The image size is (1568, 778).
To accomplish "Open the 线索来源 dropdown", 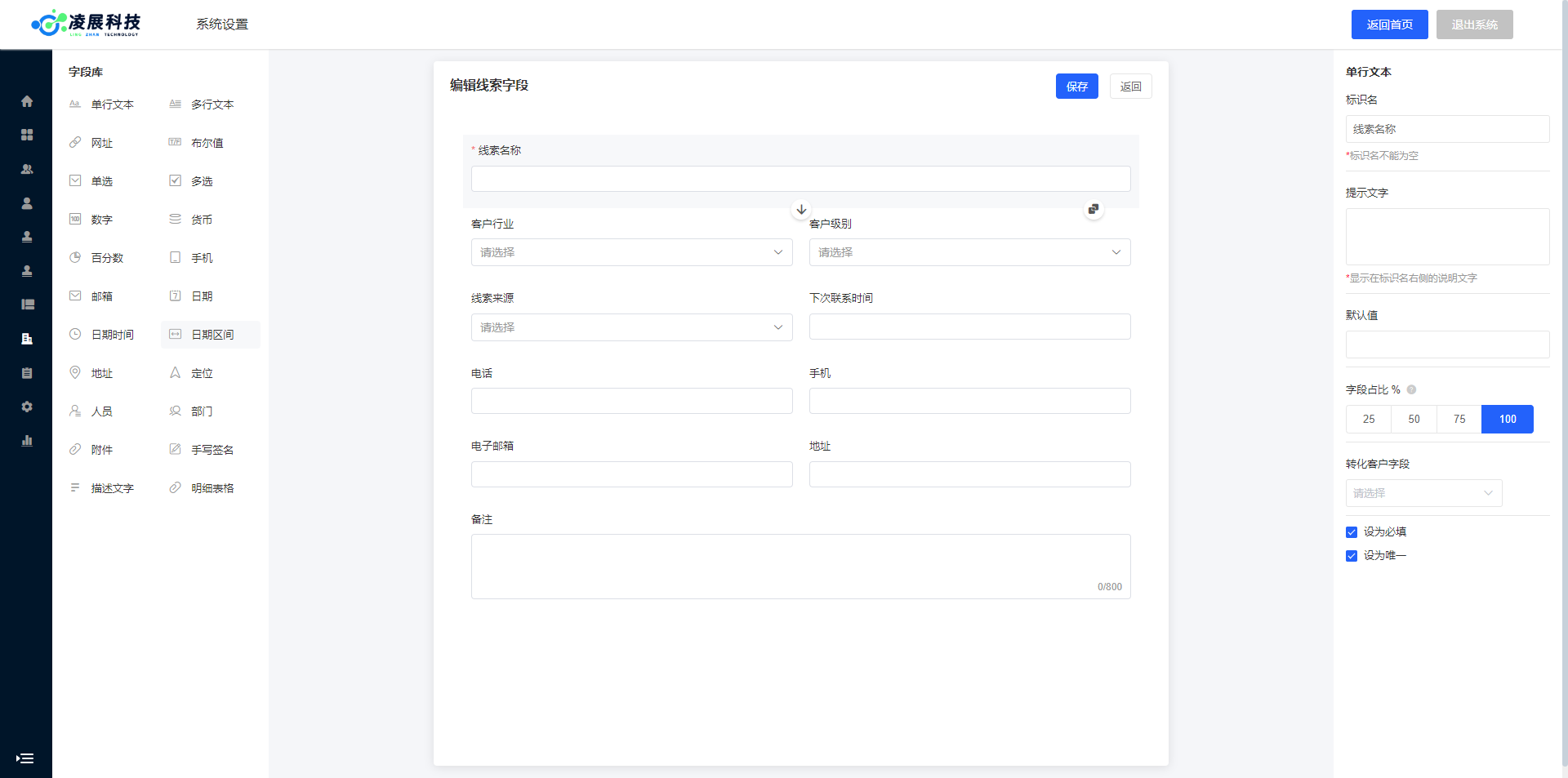I will click(632, 327).
